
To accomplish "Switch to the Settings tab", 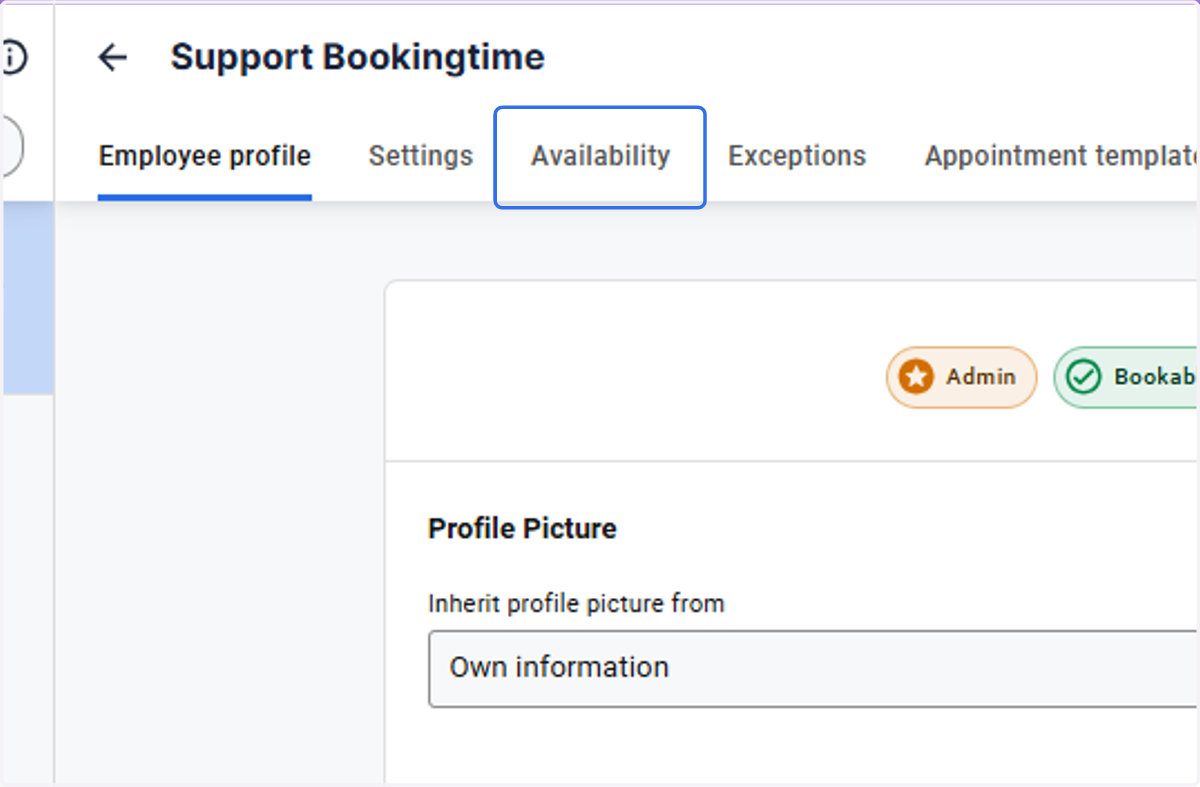I will pyautogui.click(x=420, y=156).
